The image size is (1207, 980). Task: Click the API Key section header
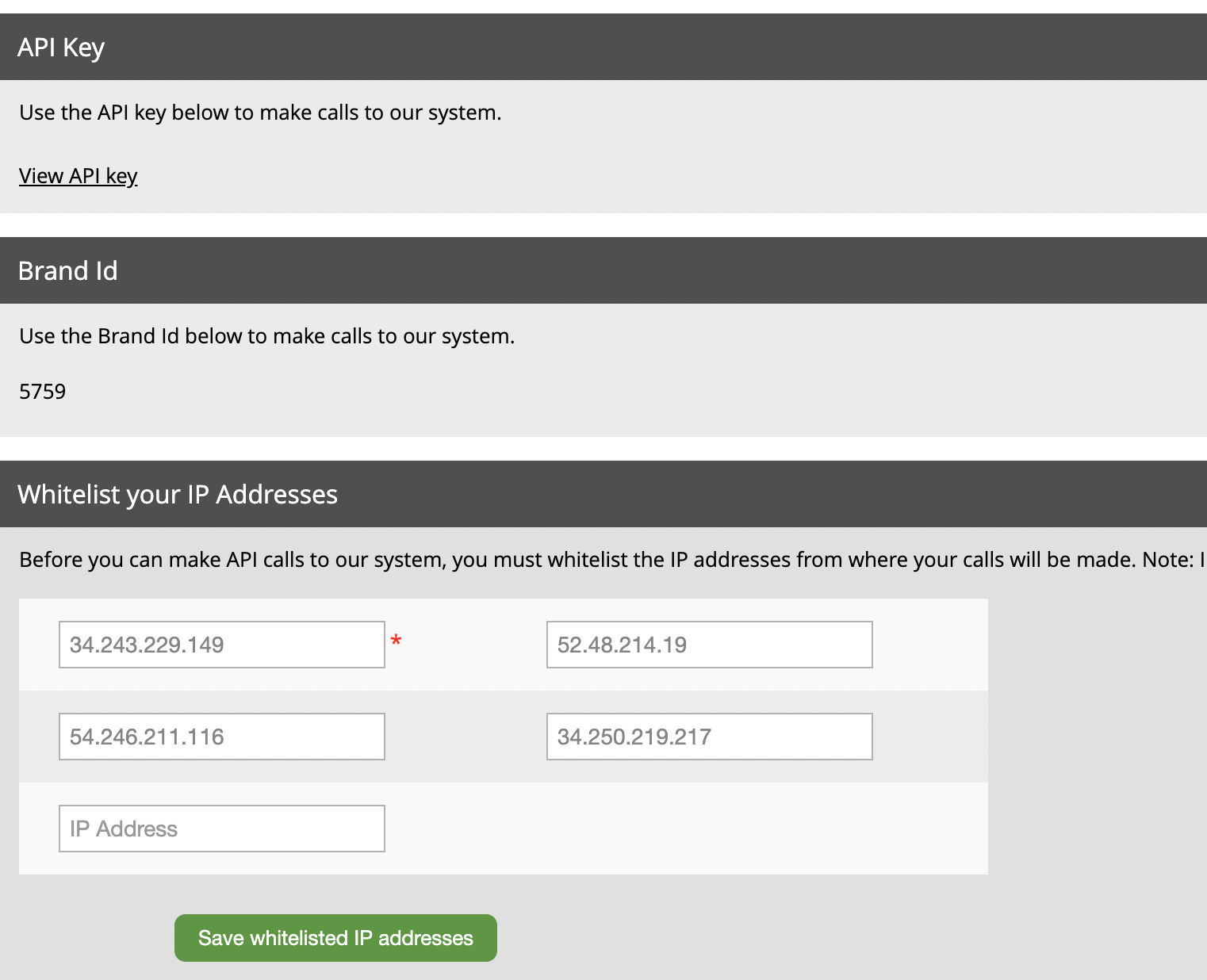[x=603, y=47]
